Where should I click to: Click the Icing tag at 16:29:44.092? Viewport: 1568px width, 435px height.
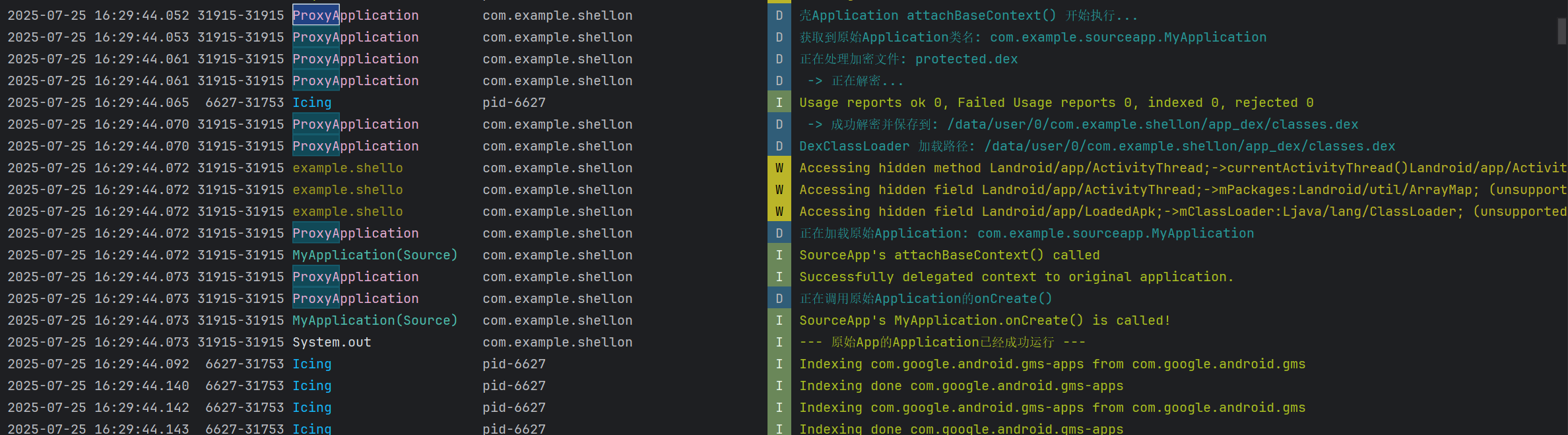pyautogui.click(x=312, y=364)
